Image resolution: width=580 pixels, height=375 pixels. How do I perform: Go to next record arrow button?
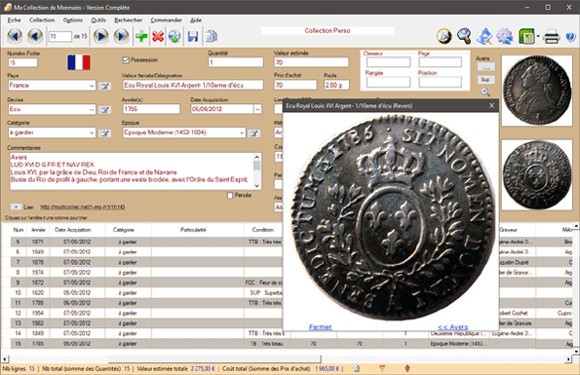click(101, 36)
